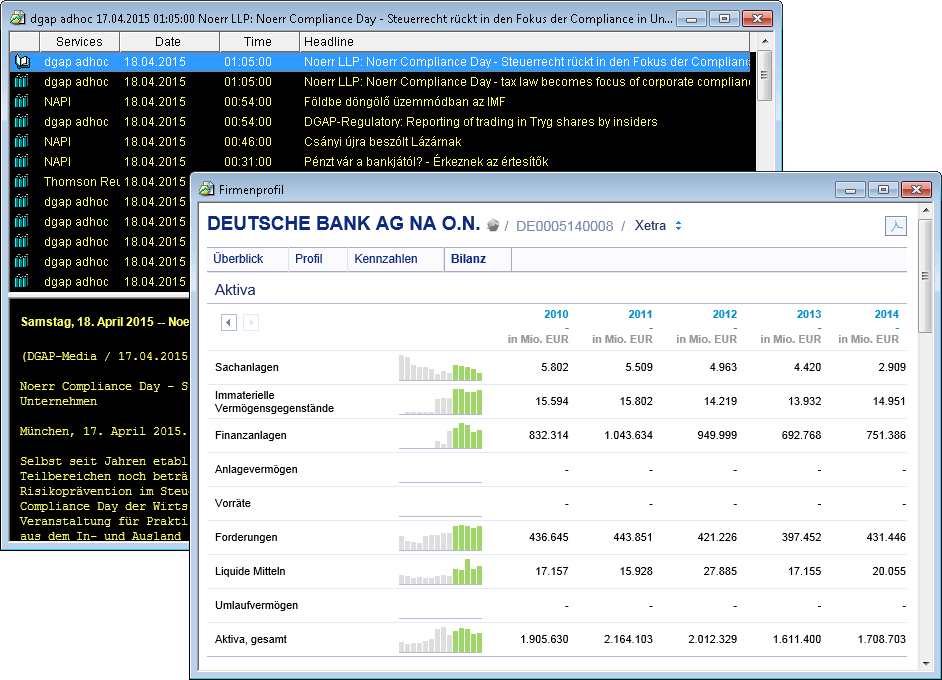Click the Firmenprofil window title icon

(207, 188)
